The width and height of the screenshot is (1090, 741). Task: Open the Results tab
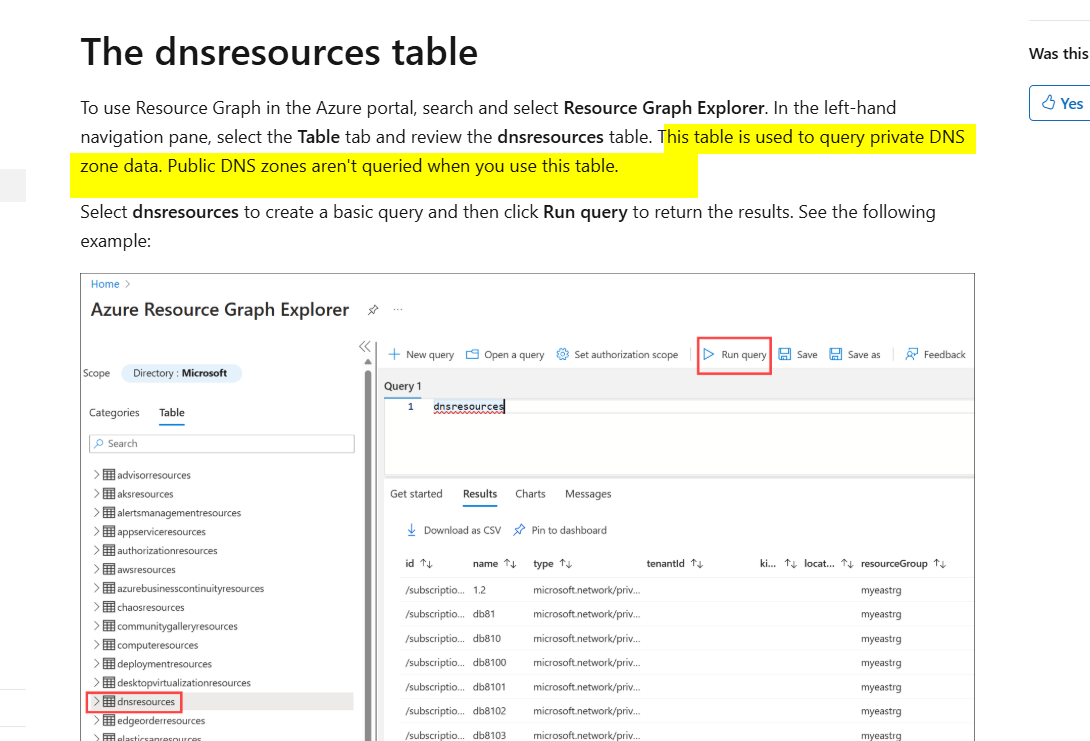coord(480,494)
